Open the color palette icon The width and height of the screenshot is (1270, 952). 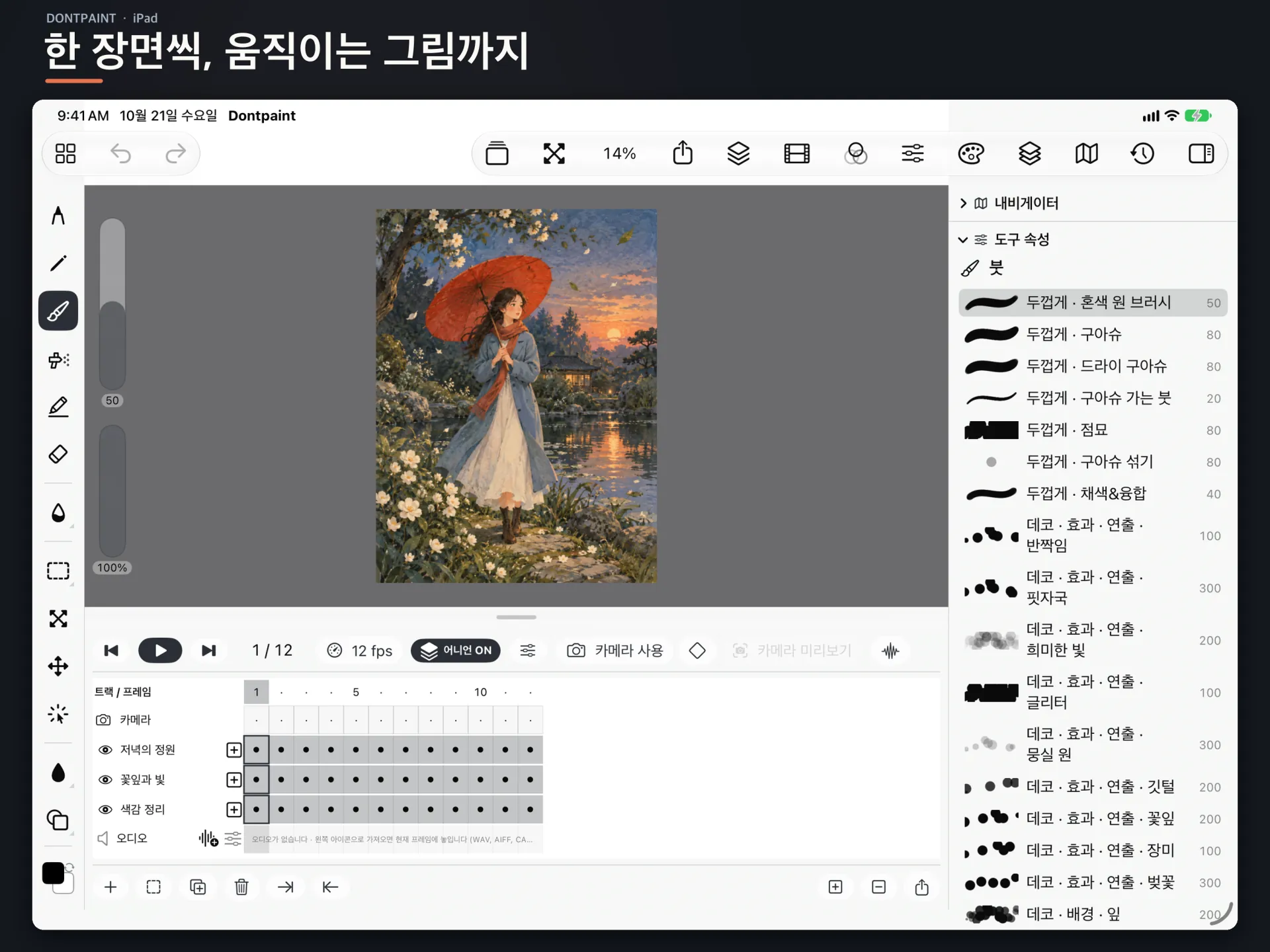pos(971,153)
